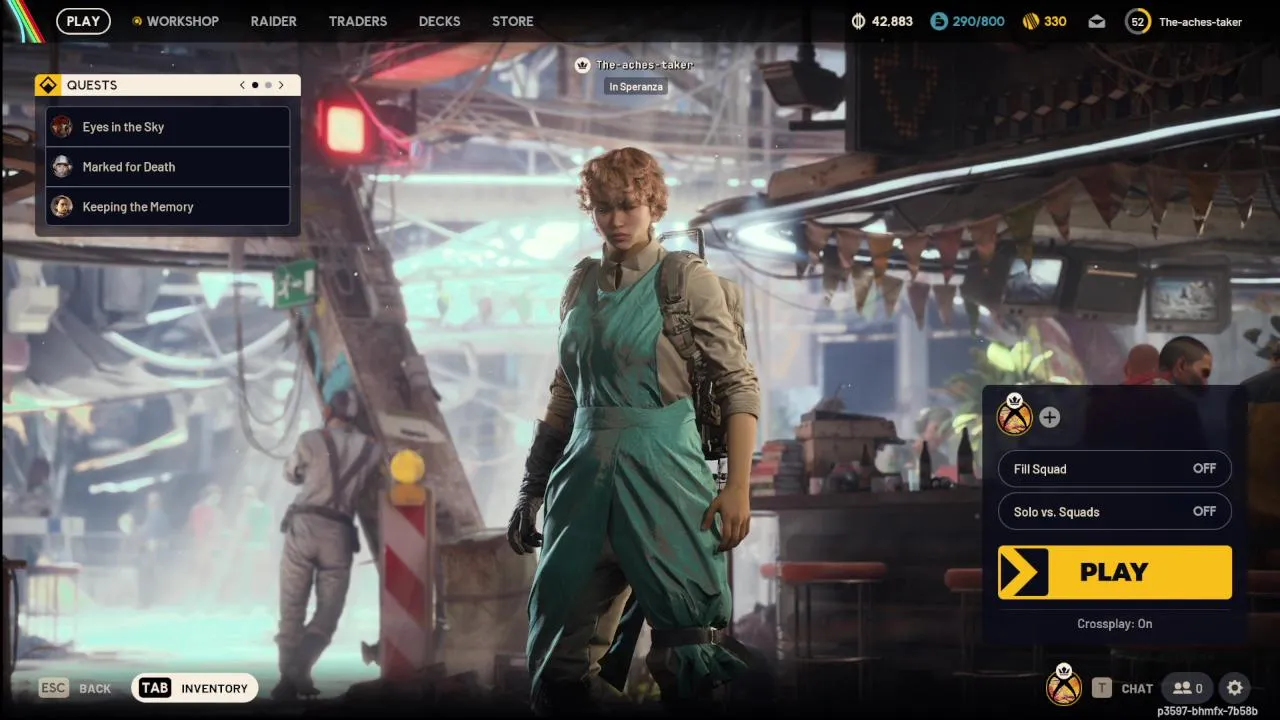The image size is (1280, 720).
Task: Click the 330 tokens balance
Action: [x=1055, y=21]
